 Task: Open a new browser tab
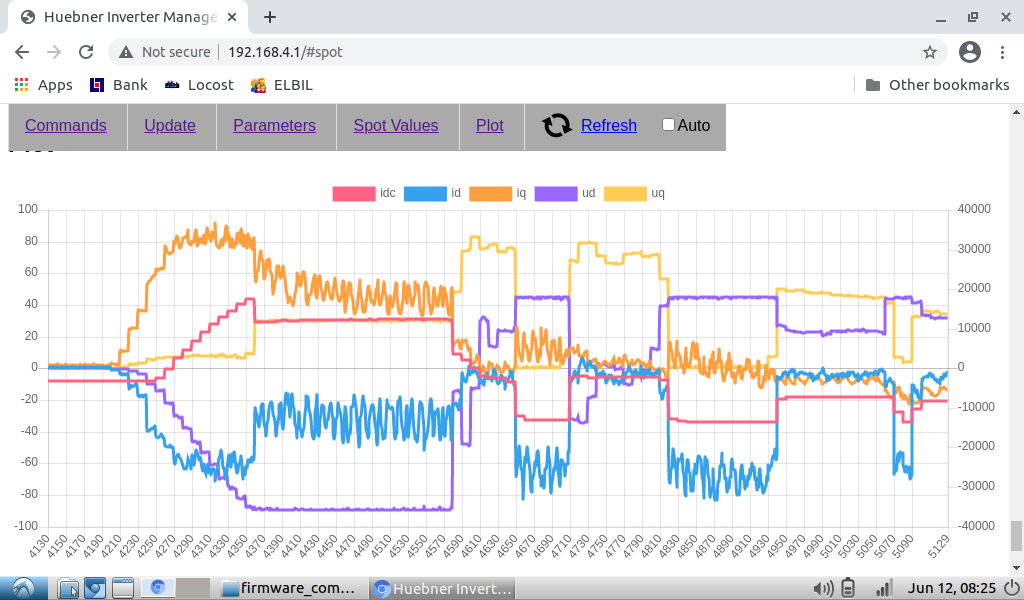(x=270, y=17)
